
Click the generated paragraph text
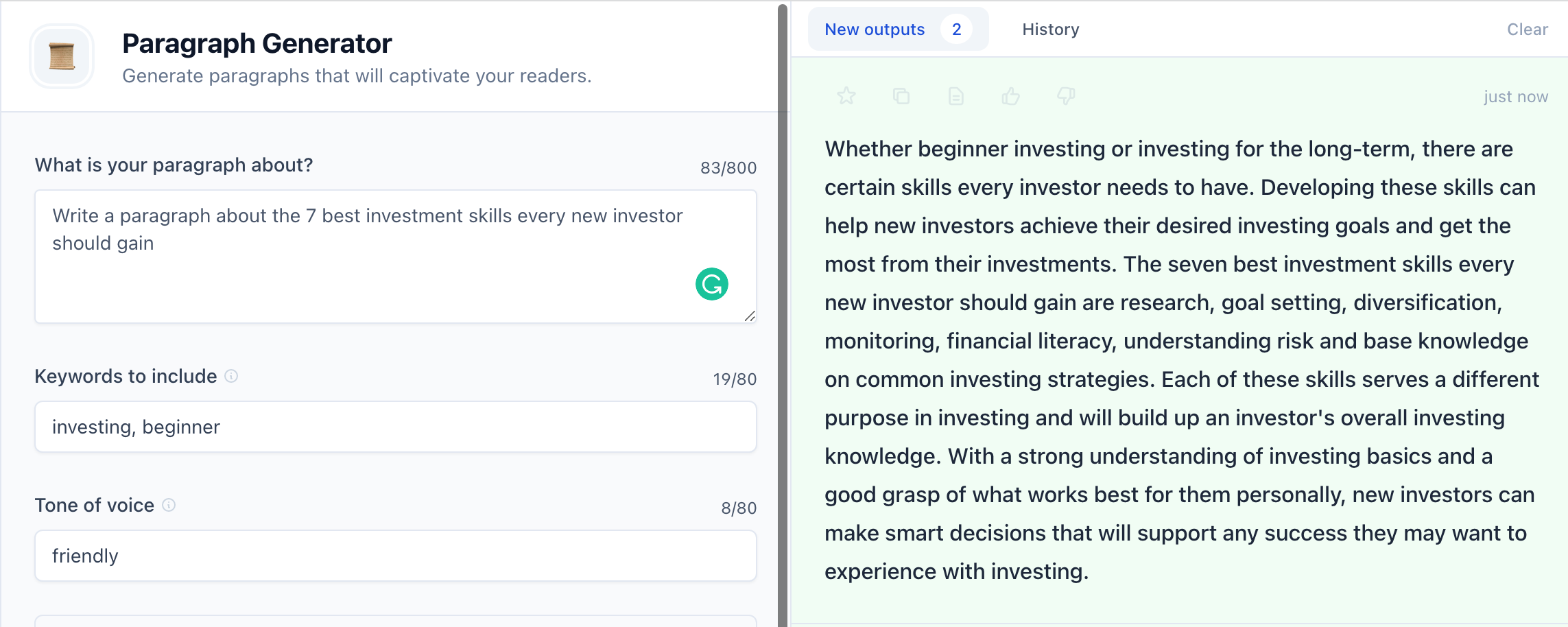click(x=1182, y=360)
